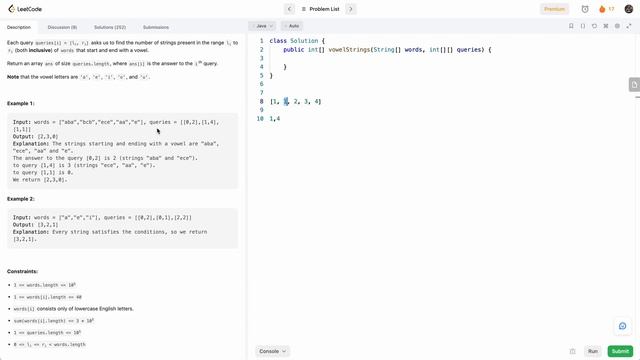Click line number 6 in the gutter

click(261, 84)
